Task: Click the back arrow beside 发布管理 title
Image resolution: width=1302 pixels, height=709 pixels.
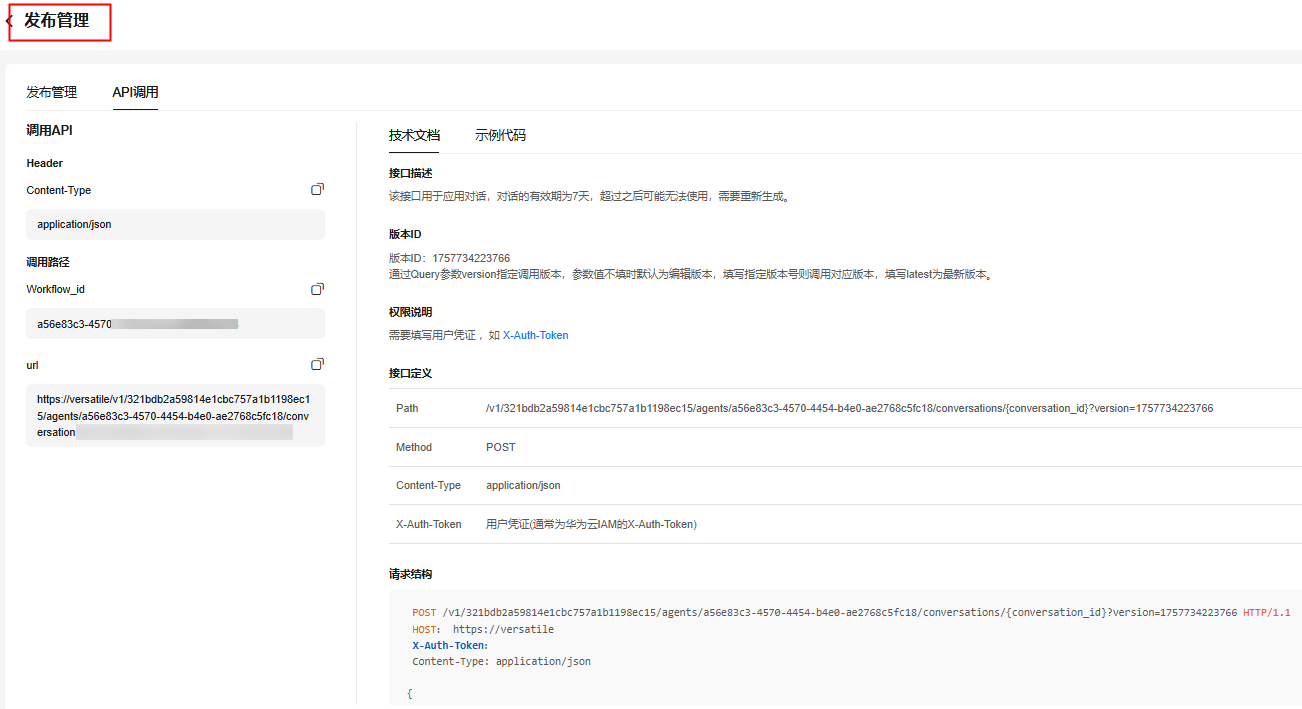Action: coord(9,21)
